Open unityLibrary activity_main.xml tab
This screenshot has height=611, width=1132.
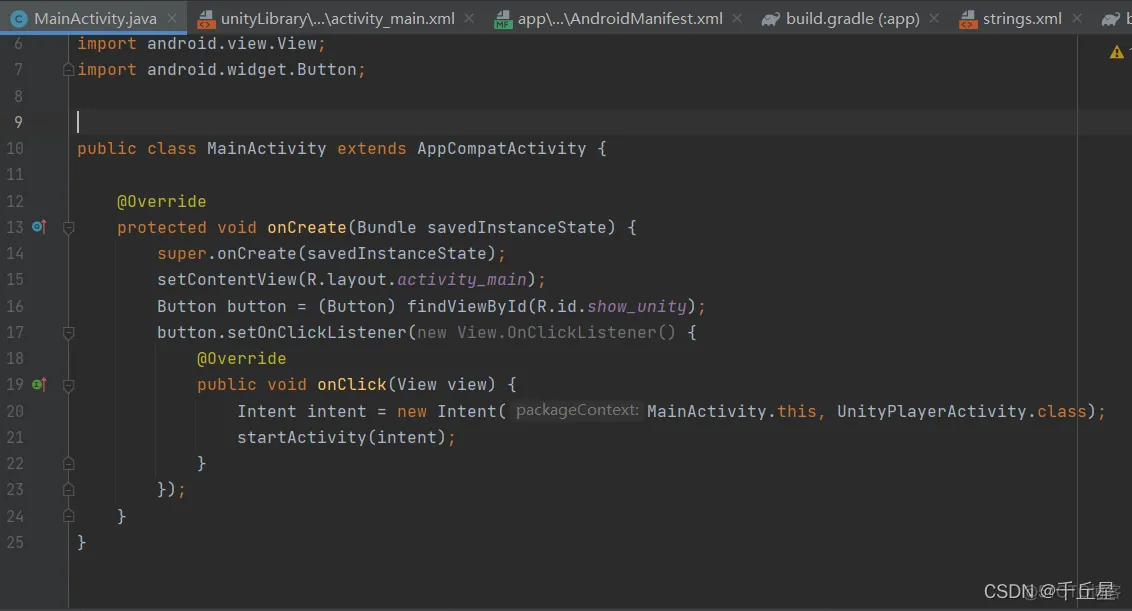click(x=337, y=19)
